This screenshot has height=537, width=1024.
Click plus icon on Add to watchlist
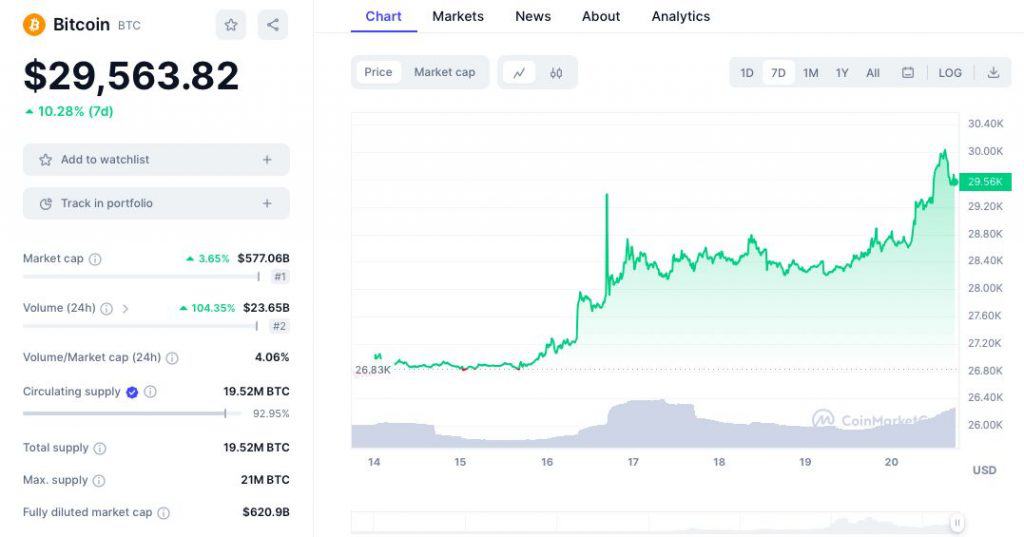point(267,159)
